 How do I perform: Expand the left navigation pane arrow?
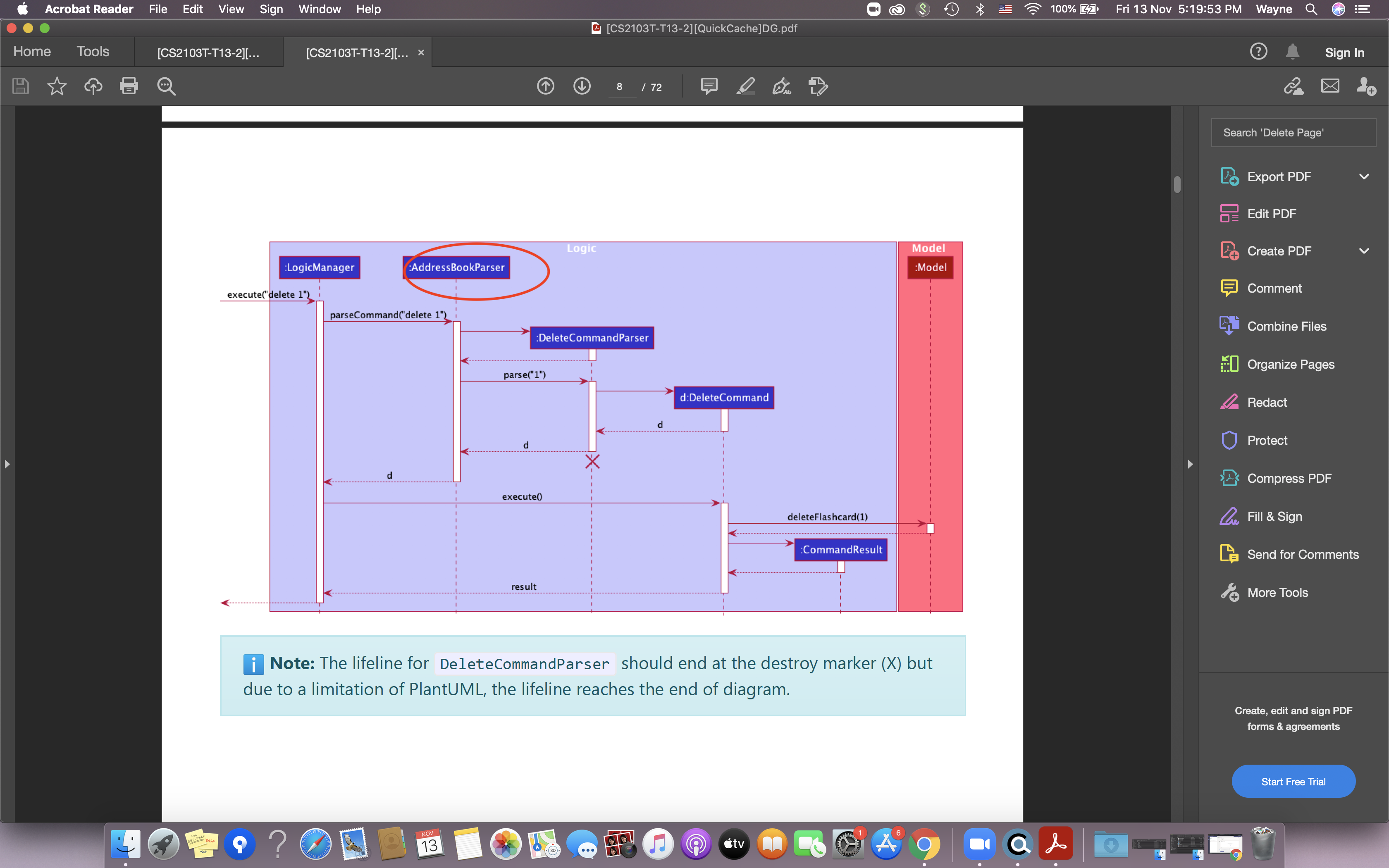pyautogui.click(x=7, y=464)
